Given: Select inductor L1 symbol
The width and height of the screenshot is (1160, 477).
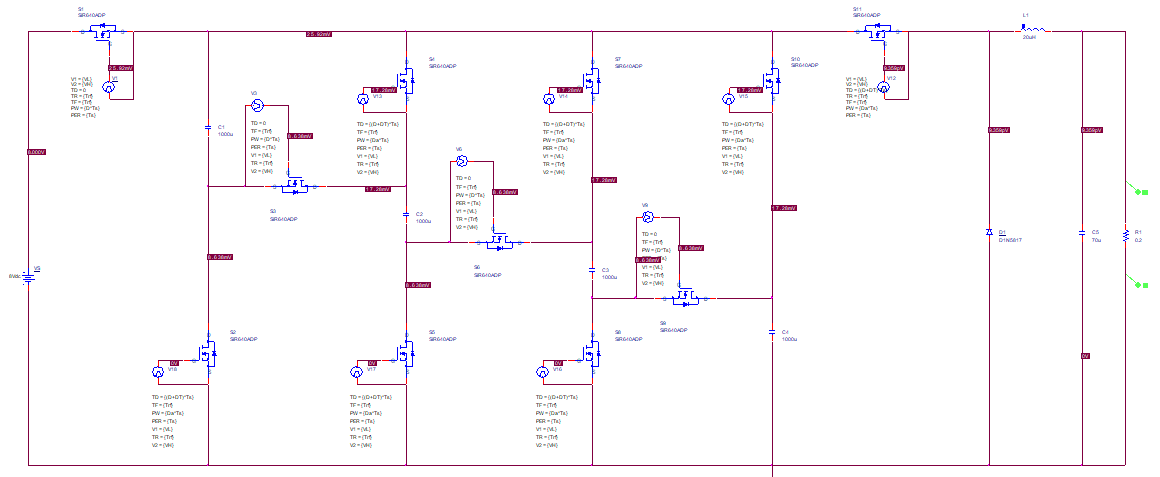Looking at the screenshot, I should pyautogui.click(x=1035, y=30).
